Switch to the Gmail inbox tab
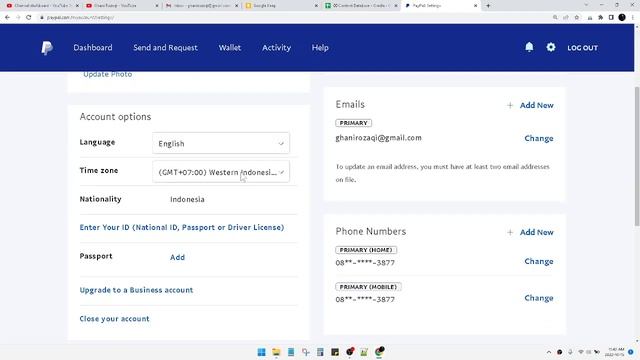 tap(202, 6)
